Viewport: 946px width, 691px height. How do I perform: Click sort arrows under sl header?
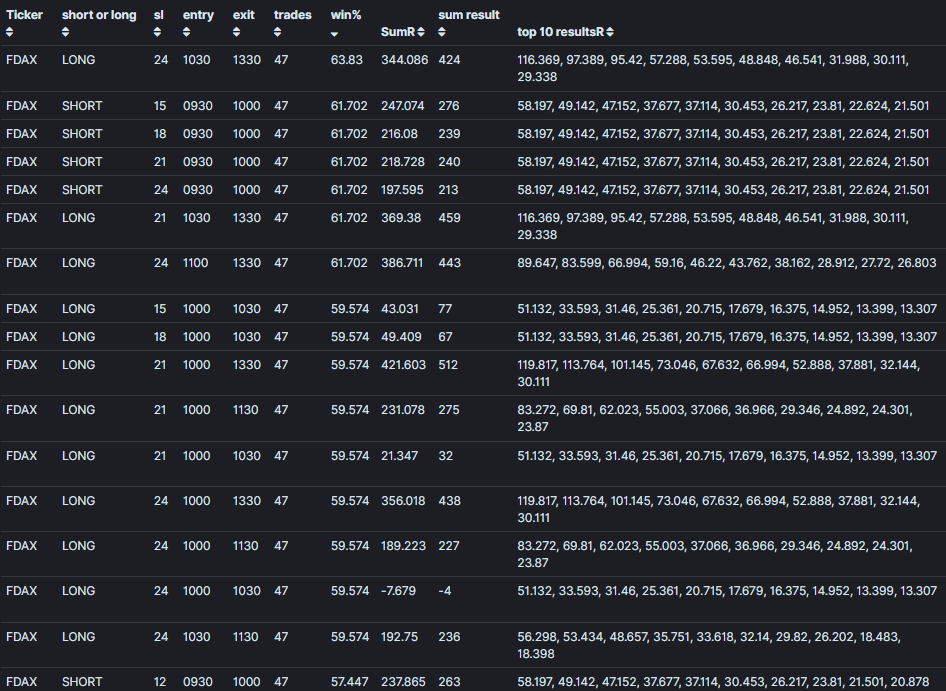157,32
